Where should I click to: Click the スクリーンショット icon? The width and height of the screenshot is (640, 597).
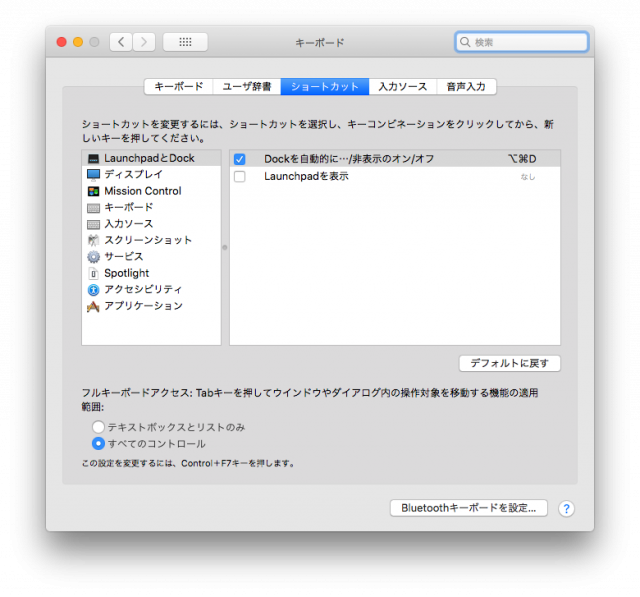pyautogui.click(x=93, y=240)
